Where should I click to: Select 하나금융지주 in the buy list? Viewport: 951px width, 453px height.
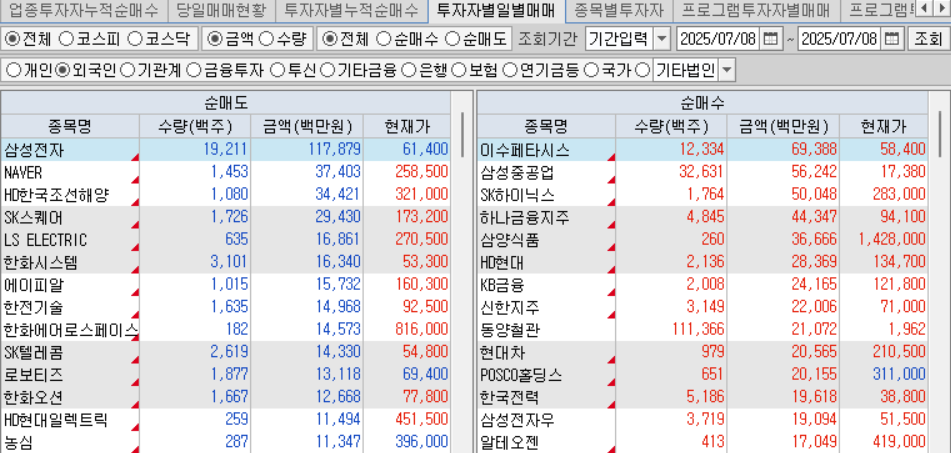coord(702,217)
